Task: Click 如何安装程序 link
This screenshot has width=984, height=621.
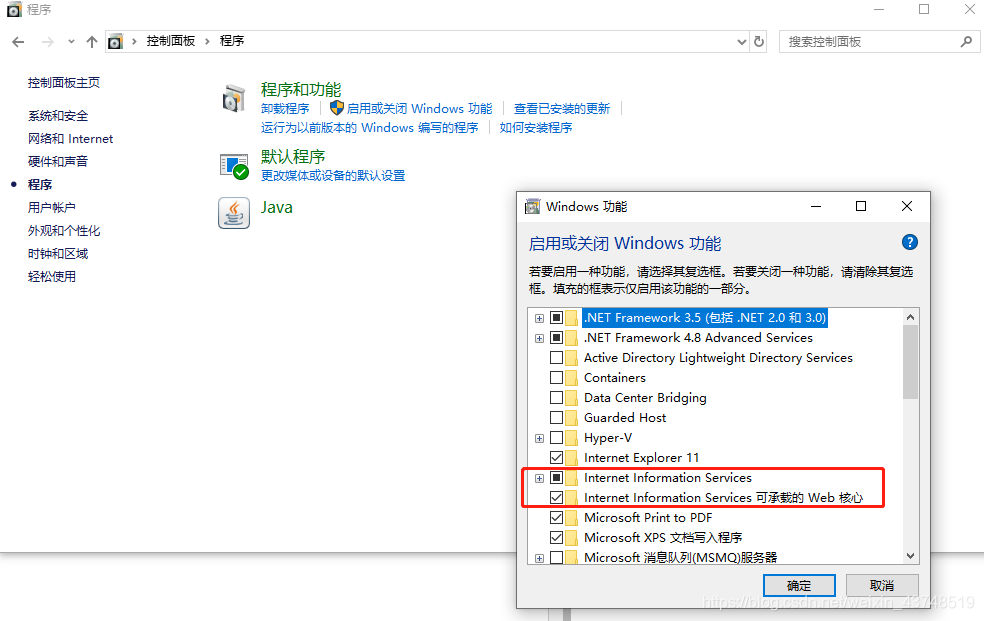Action: [536, 128]
